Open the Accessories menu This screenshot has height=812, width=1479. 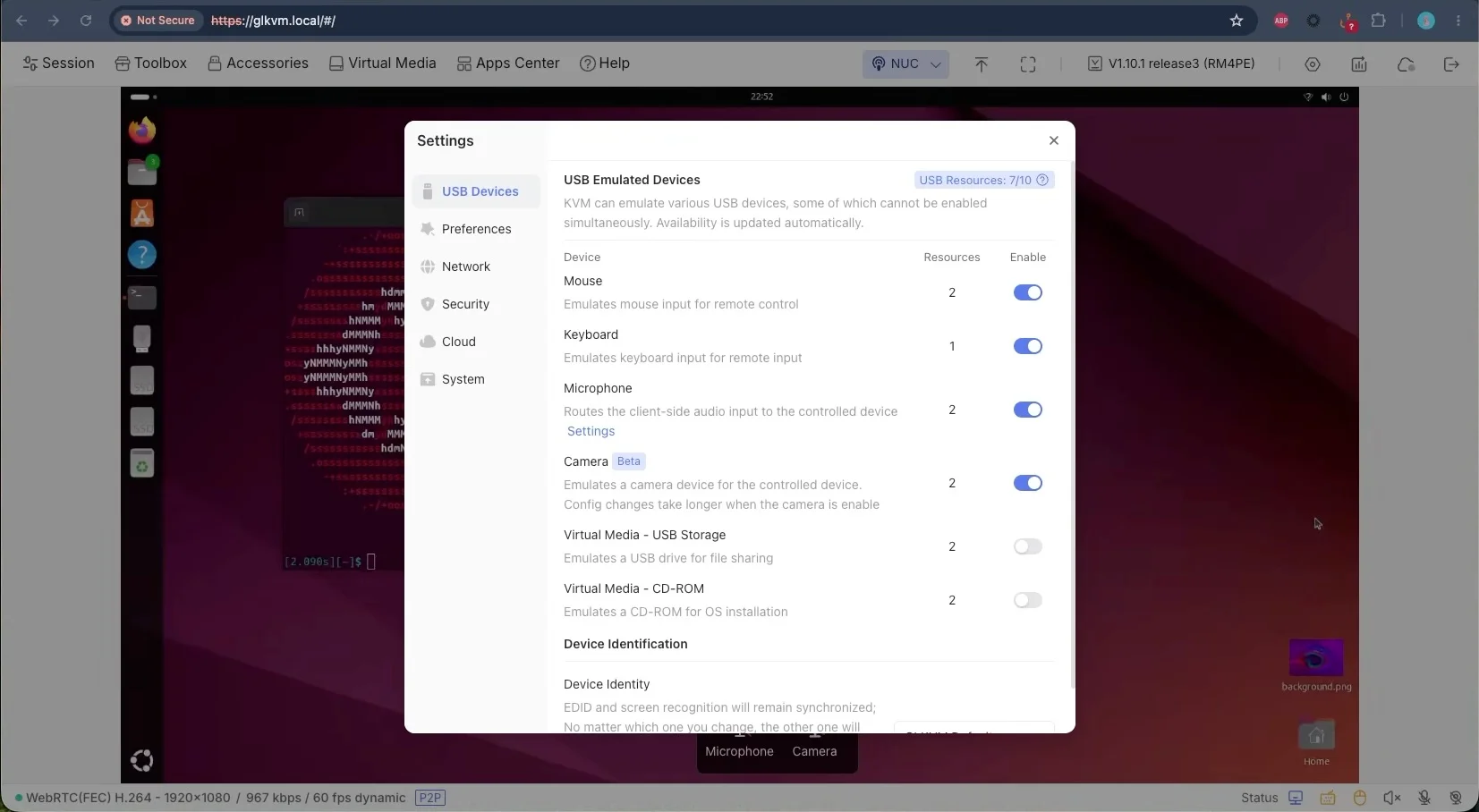coord(258,63)
